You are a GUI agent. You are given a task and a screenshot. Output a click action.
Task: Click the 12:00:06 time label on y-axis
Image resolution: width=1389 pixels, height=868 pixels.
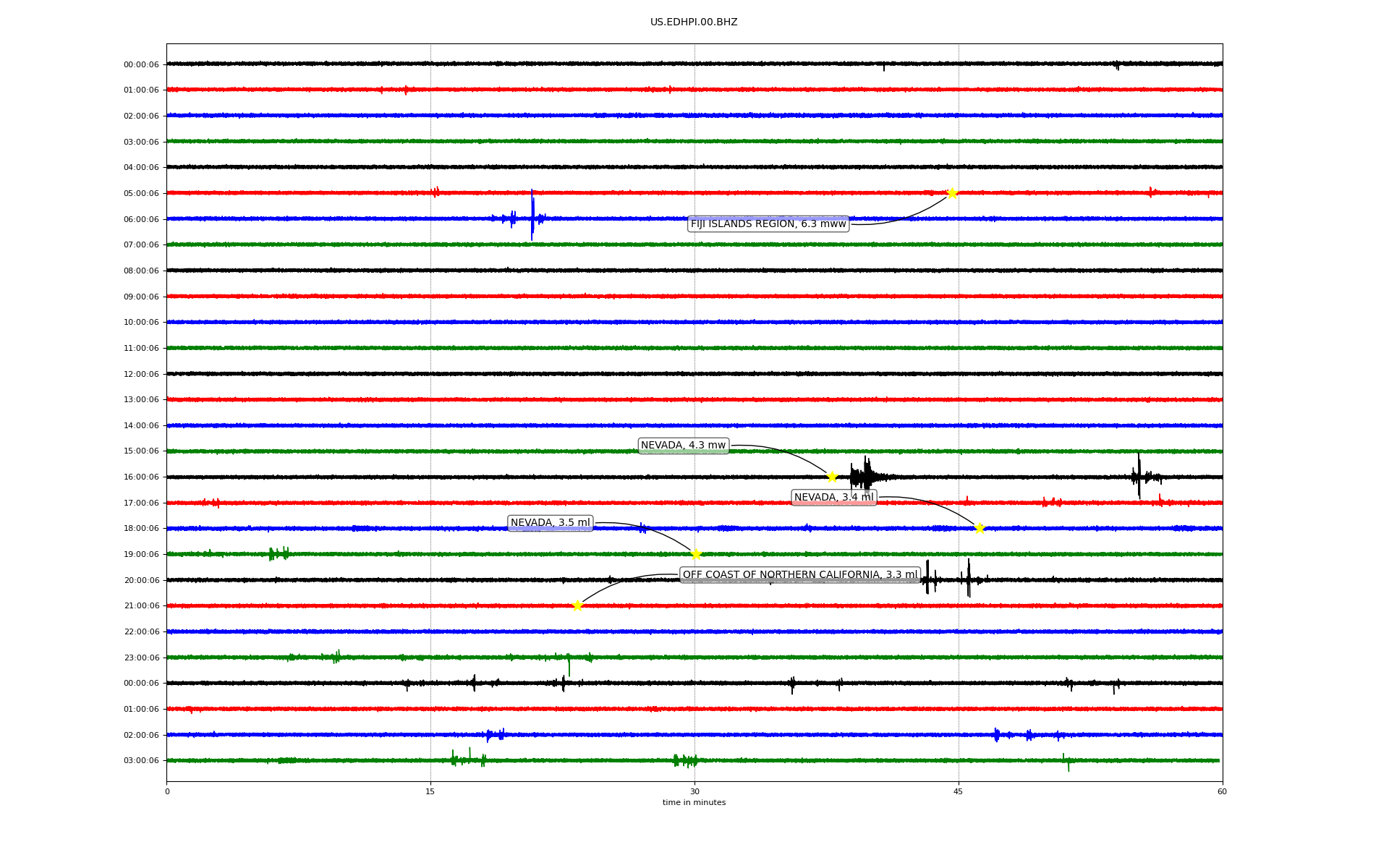click(141, 374)
